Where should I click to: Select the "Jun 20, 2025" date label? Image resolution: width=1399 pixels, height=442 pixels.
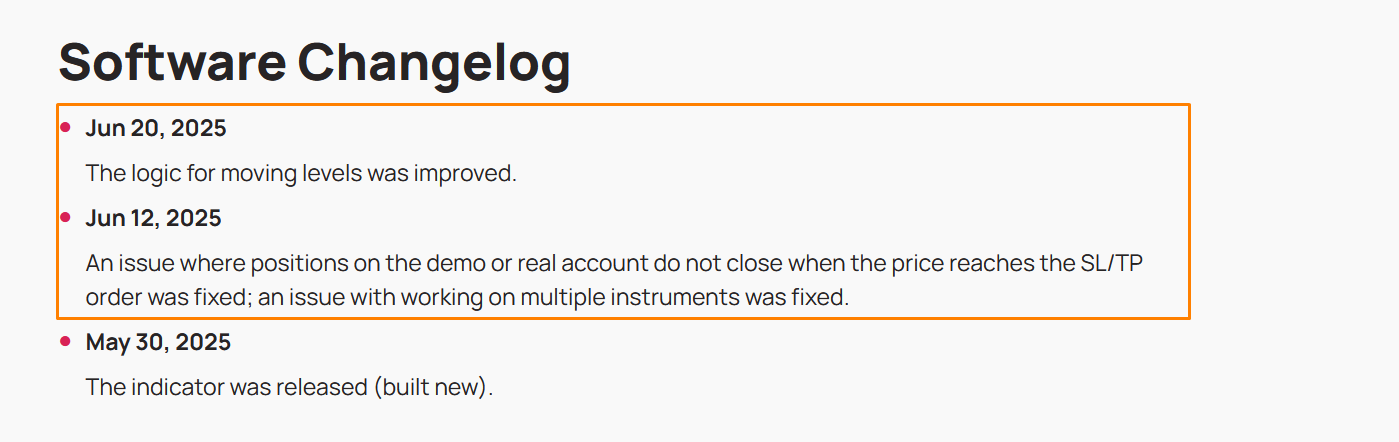click(156, 128)
